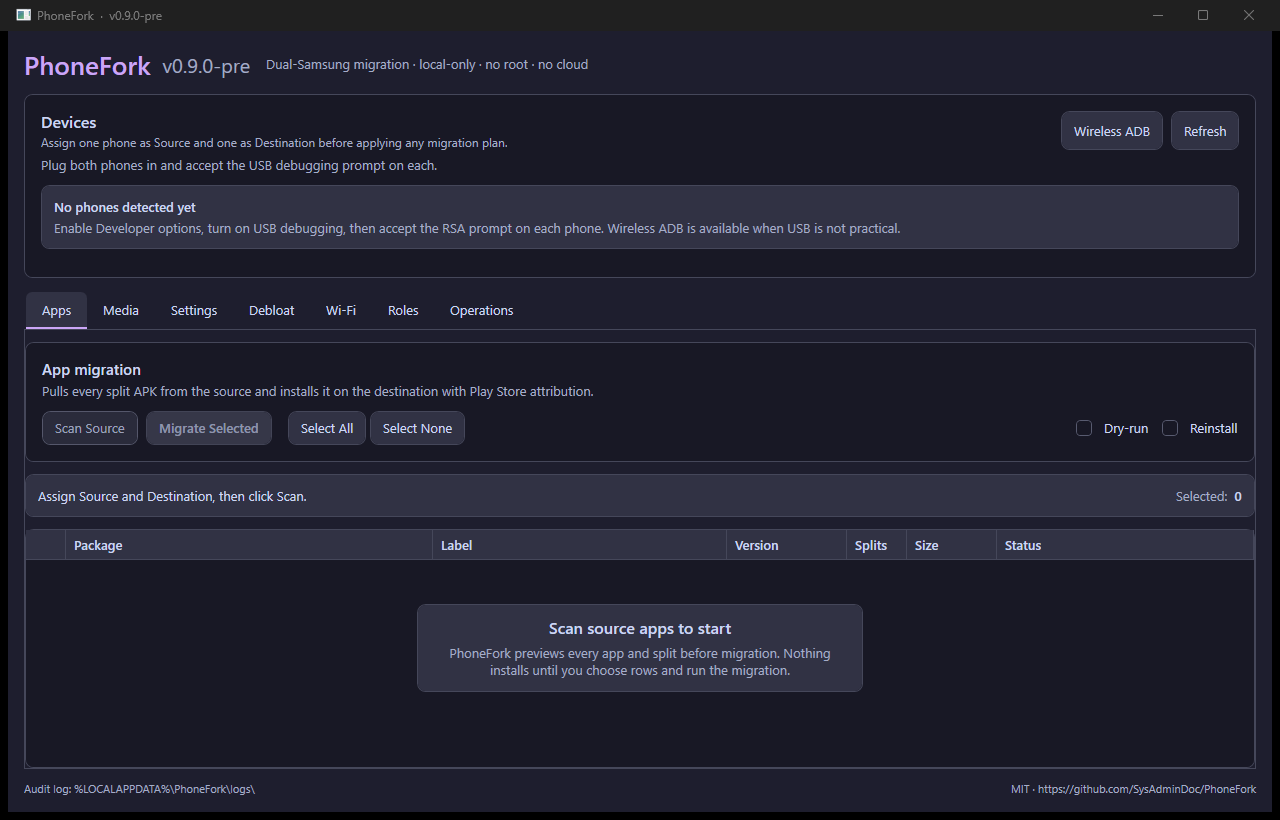Click the PhoneFork app icon in title bar
Screen dimensions: 1280x820
[23, 15]
